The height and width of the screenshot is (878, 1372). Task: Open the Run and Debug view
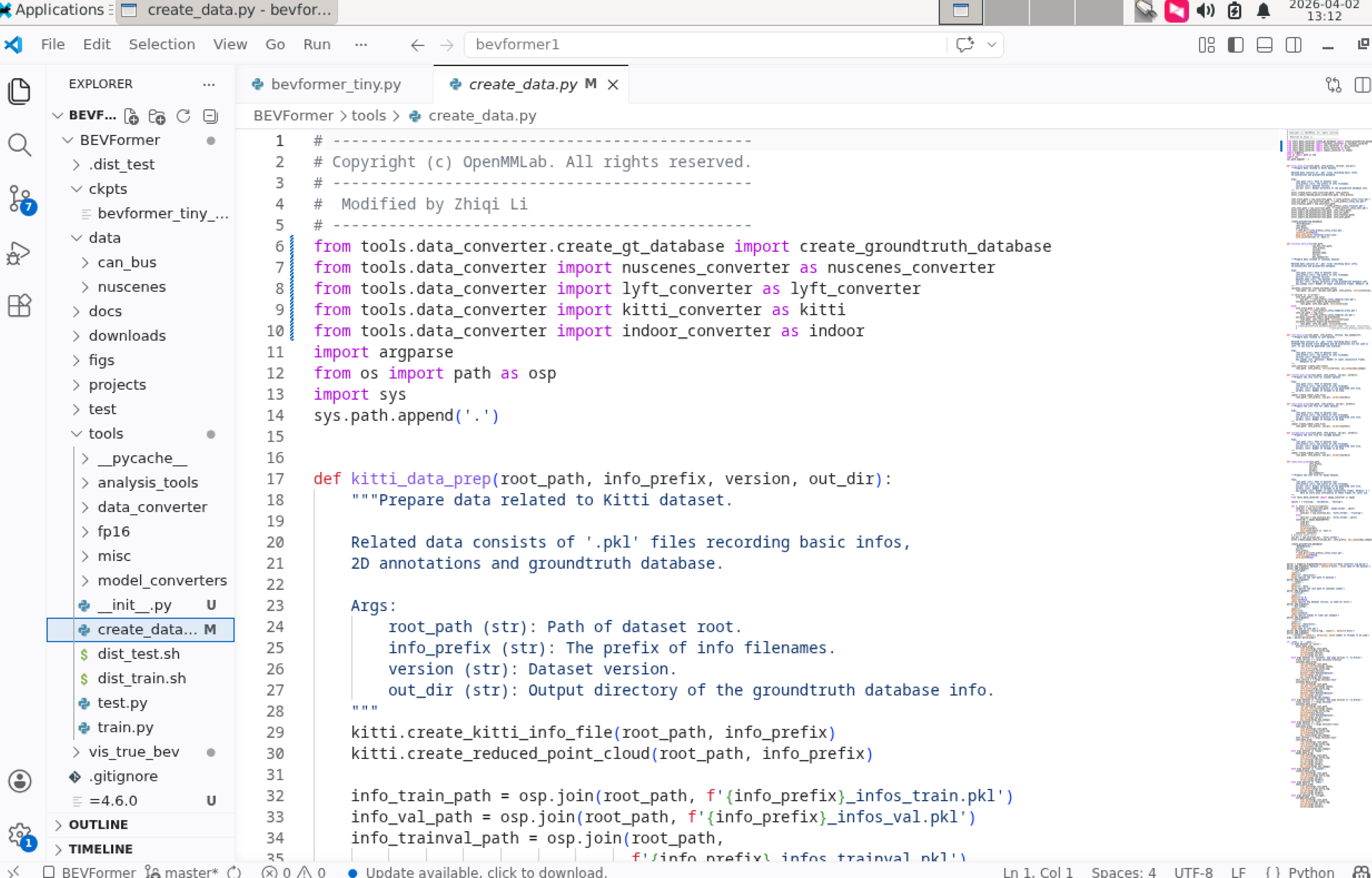point(19,253)
